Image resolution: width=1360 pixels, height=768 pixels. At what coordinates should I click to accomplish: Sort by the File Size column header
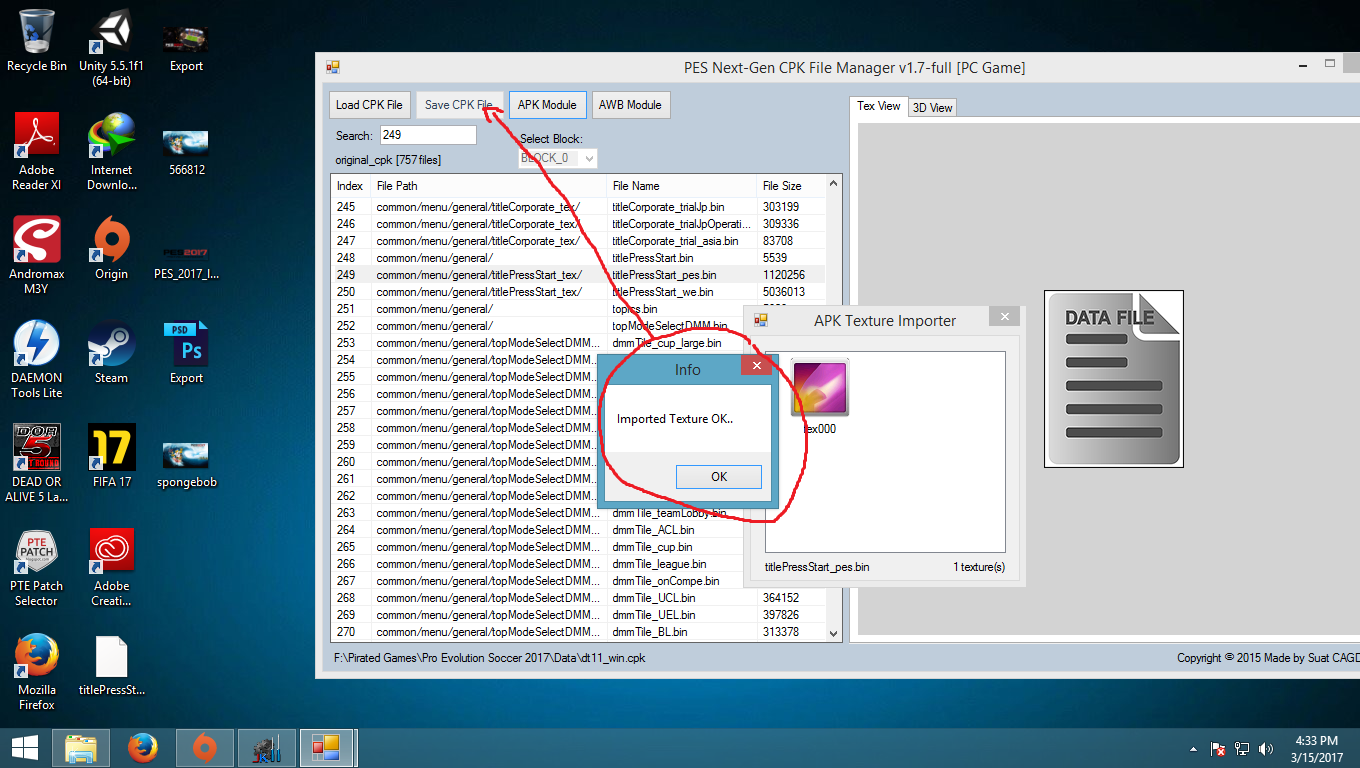pyautogui.click(x=791, y=186)
